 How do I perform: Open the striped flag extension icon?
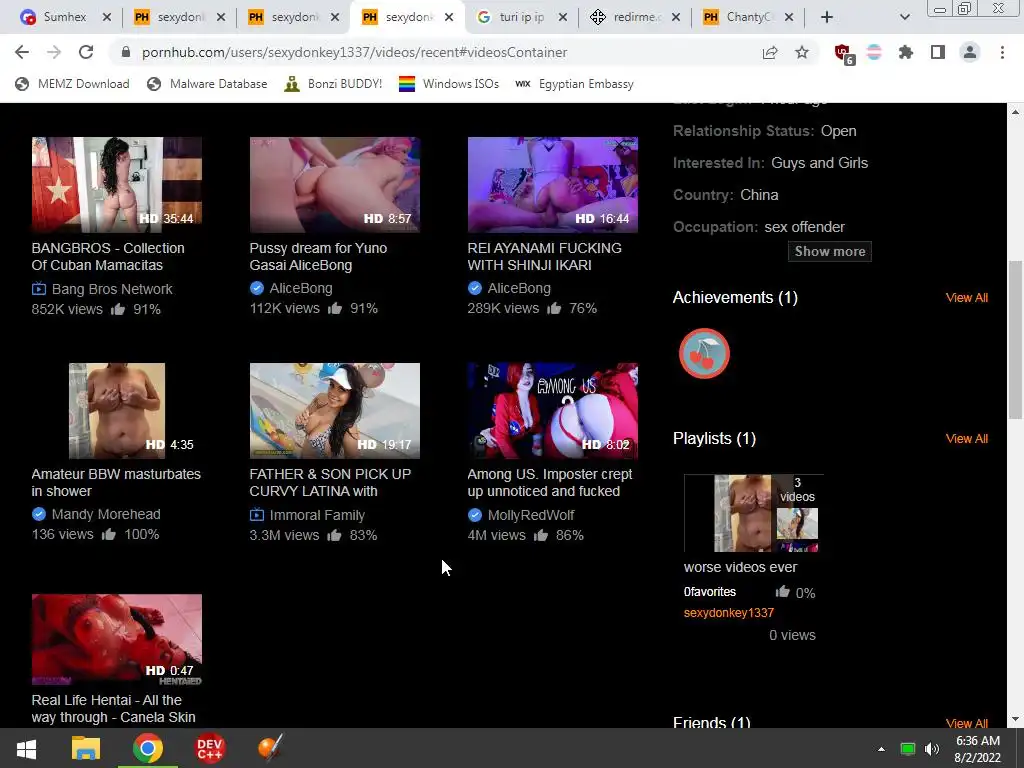coord(874,52)
